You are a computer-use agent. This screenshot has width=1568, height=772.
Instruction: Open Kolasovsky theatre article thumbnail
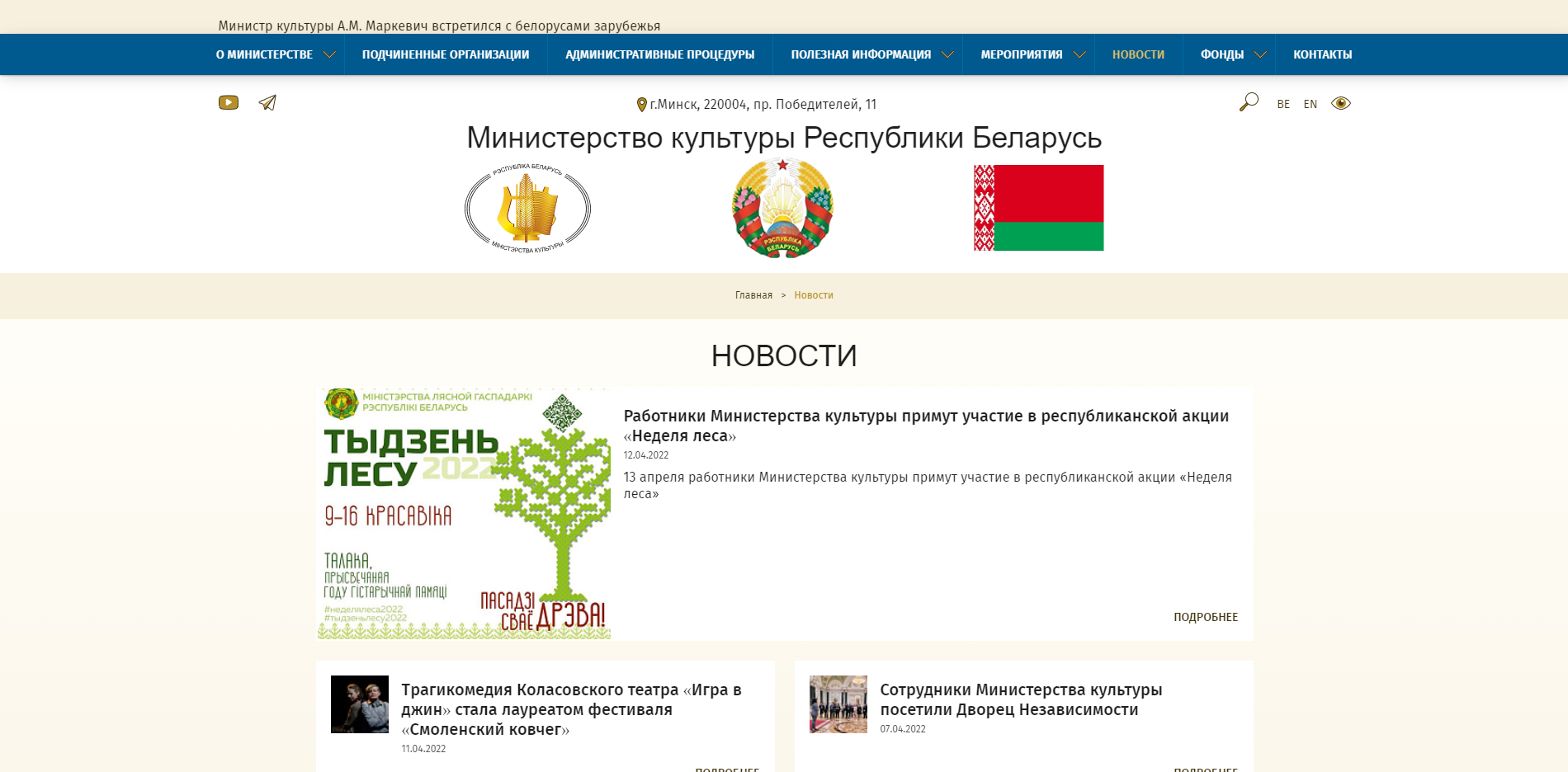[x=360, y=704]
